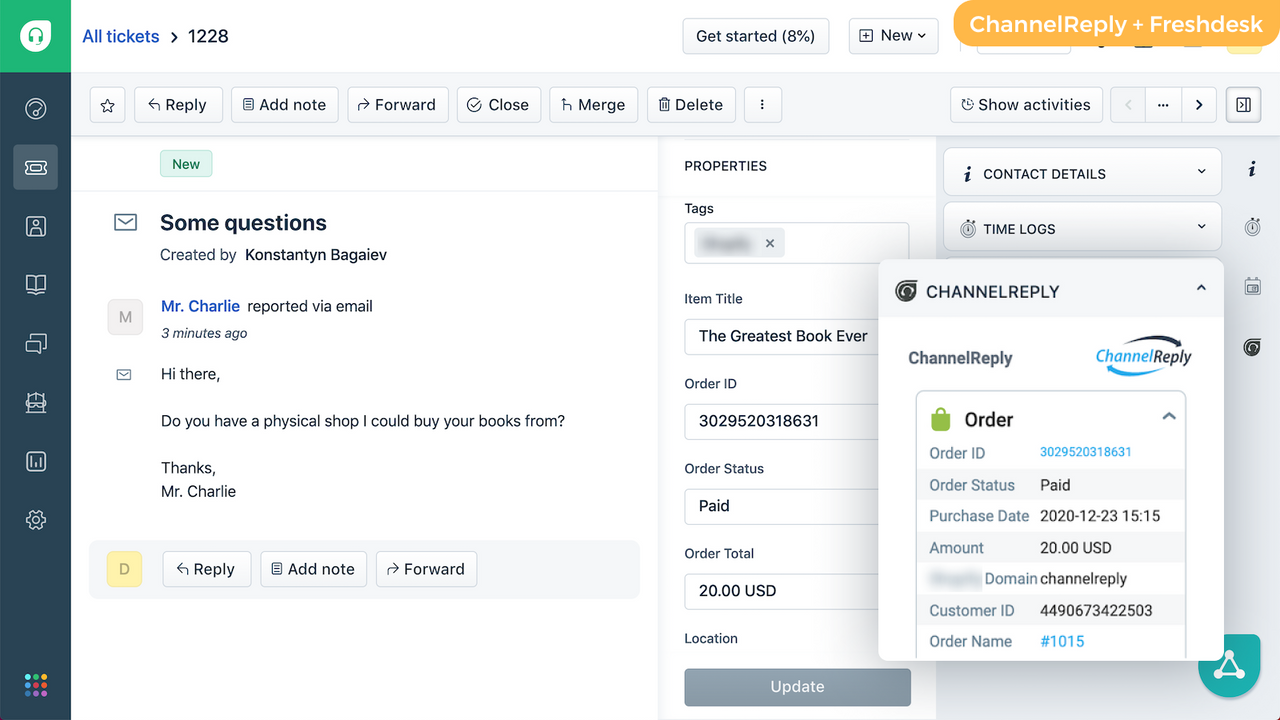The height and width of the screenshot is (720, 1280).
Task: Show Time Logs via the stopwatch icon
Action: coord(1252,227)
